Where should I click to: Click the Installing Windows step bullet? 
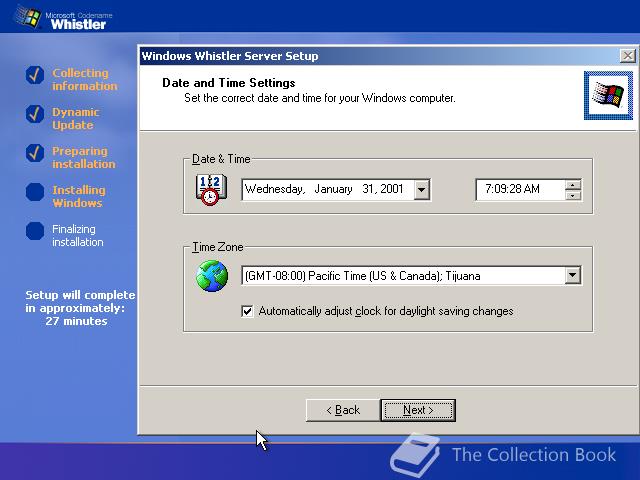pyautogui.click(x=35, y=192)
